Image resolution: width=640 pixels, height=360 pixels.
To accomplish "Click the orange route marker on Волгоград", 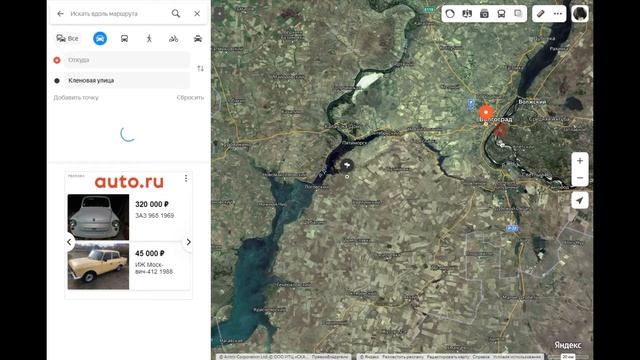I will [486, 112].
